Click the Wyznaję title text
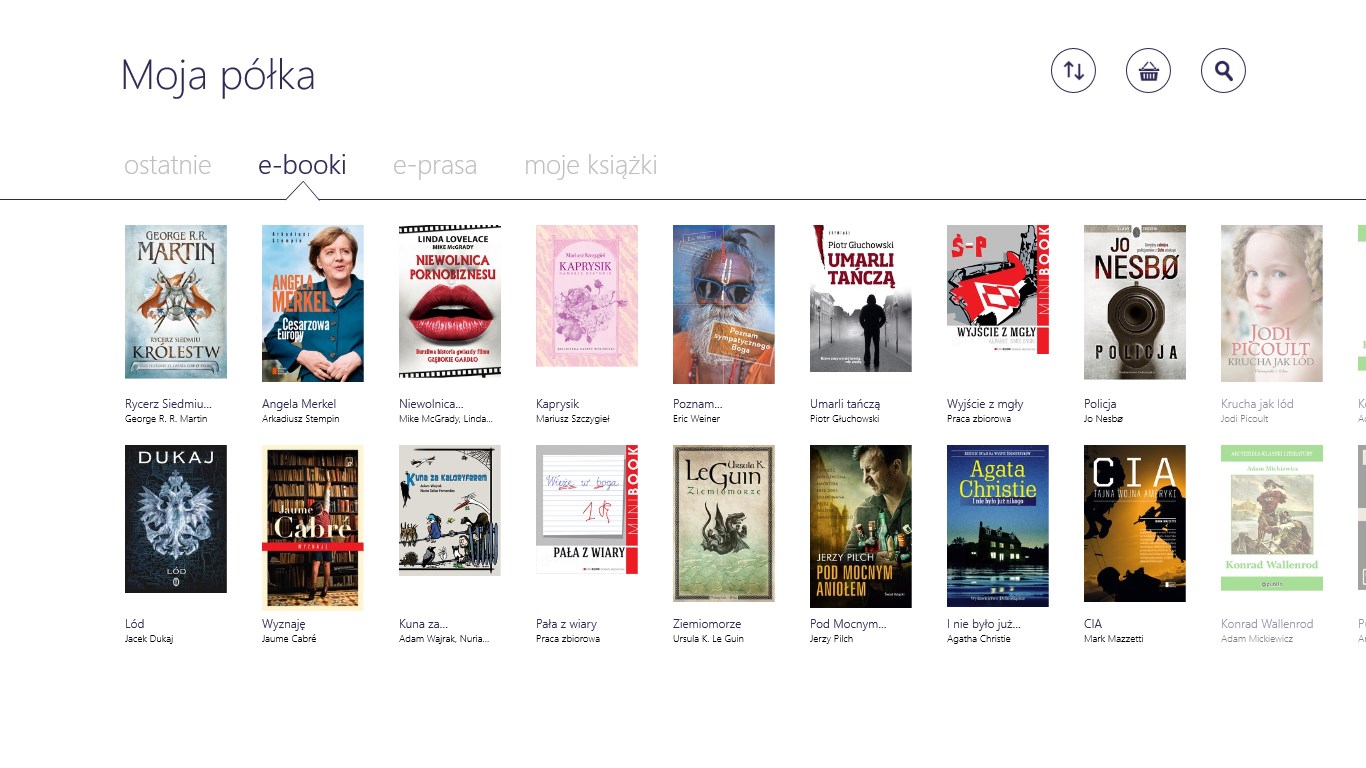Screen dimensions: 1366x768 [284, 624]
